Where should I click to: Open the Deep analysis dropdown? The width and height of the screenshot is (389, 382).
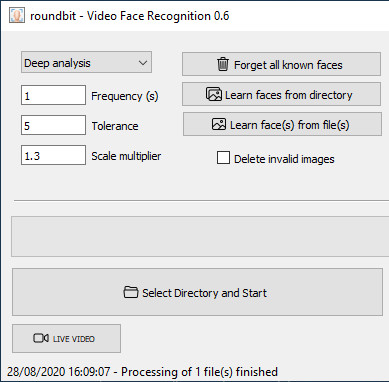tap(86, 62)
